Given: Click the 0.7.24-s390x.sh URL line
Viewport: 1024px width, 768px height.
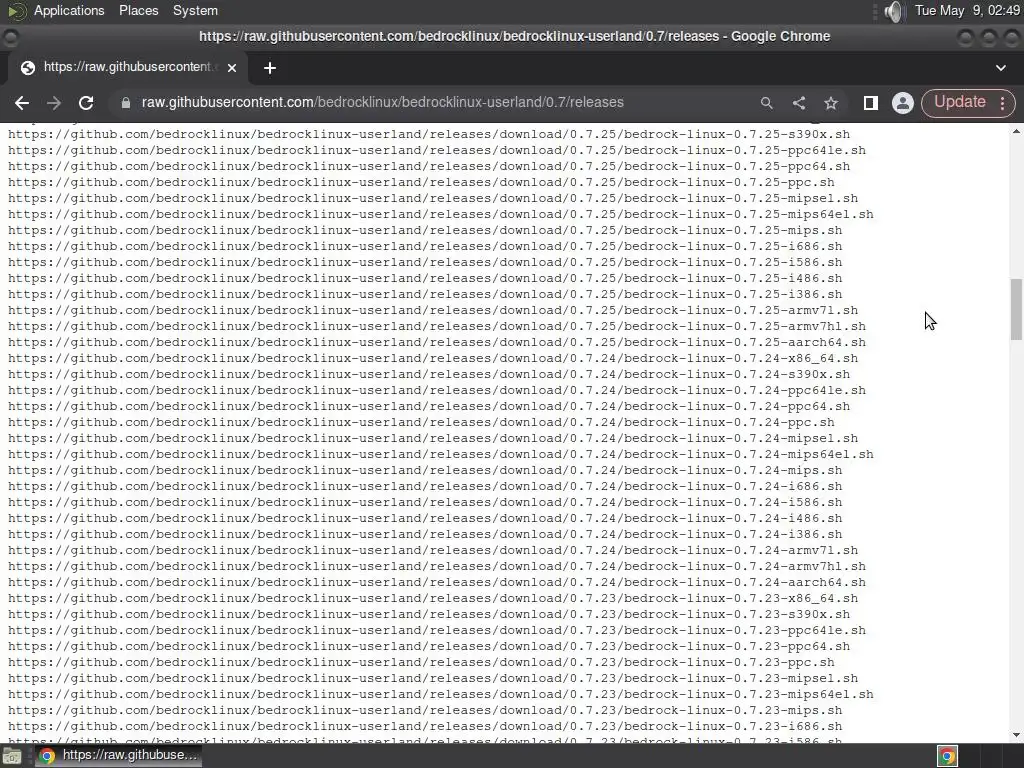Looking at the screenshot, I should click(x=429, y=374).
